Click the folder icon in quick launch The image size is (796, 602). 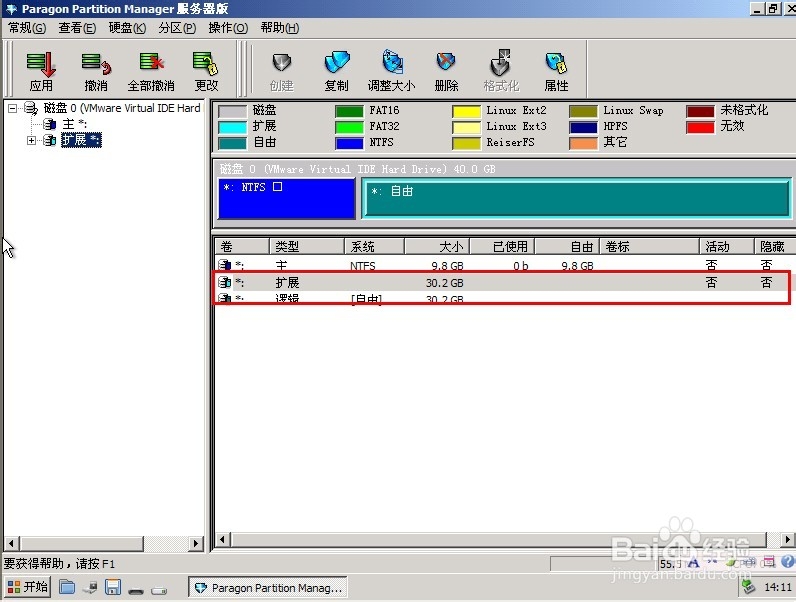click(67, 587)
